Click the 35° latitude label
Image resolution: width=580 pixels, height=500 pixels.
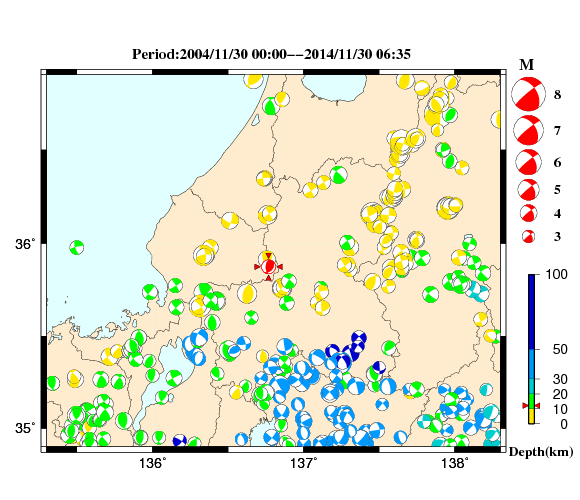click(26, 428)
